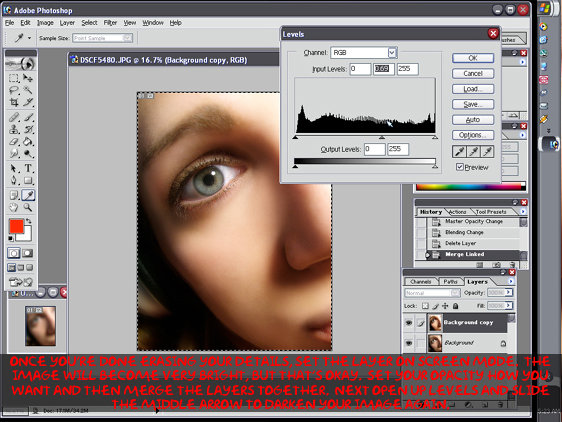Pick the set black point eyedropper in Levels
The image size is (562, 422).
[x=459, y=152]
